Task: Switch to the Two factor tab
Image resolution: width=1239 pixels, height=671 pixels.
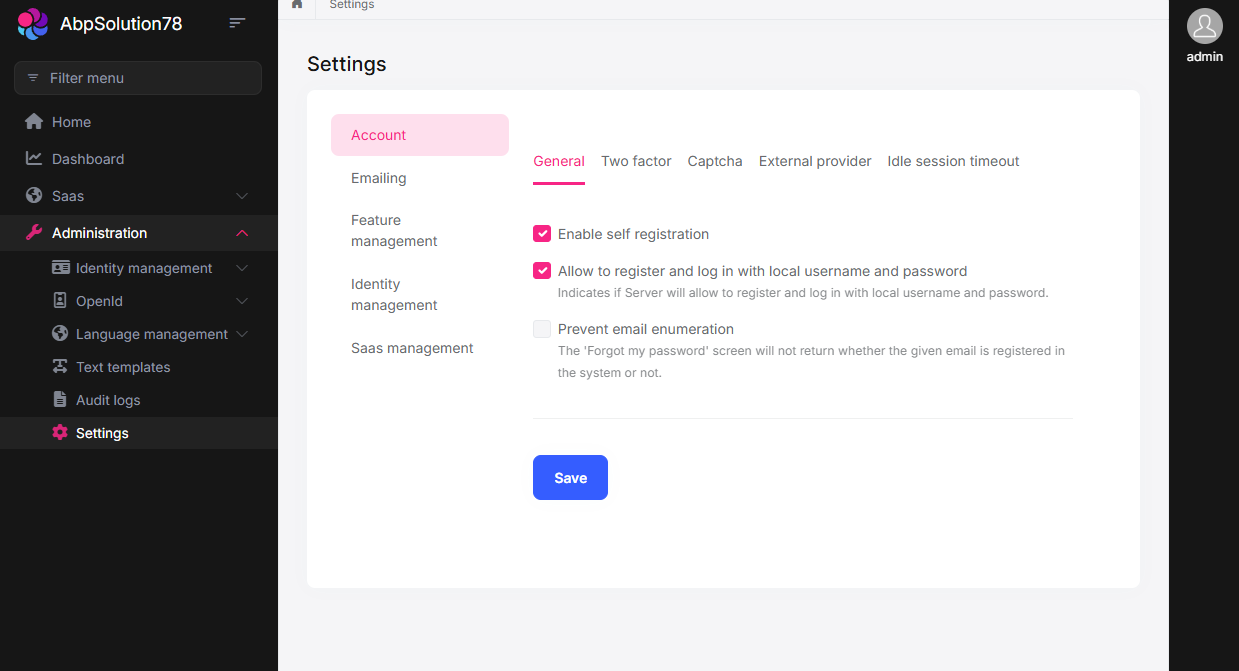Action: 636,161
